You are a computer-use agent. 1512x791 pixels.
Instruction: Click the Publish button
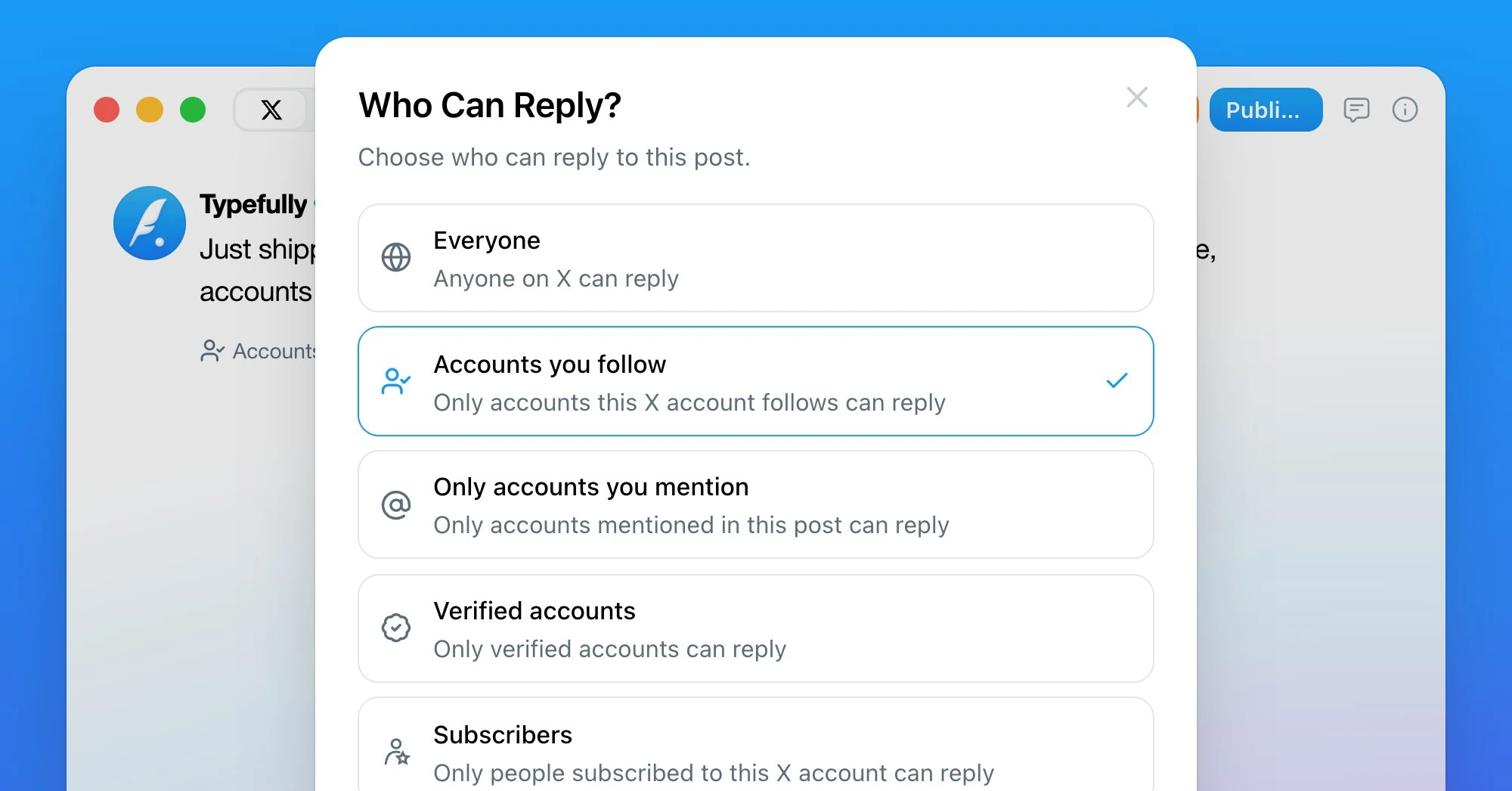(x=1266, y=110)
